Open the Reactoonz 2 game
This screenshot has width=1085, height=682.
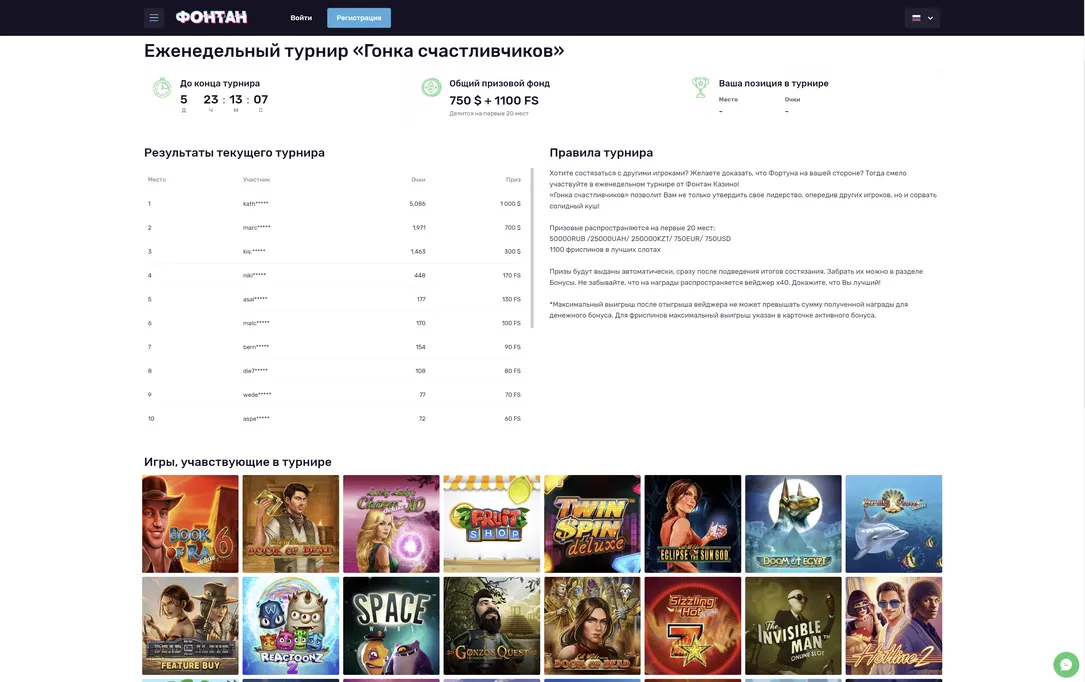point(291,625)
